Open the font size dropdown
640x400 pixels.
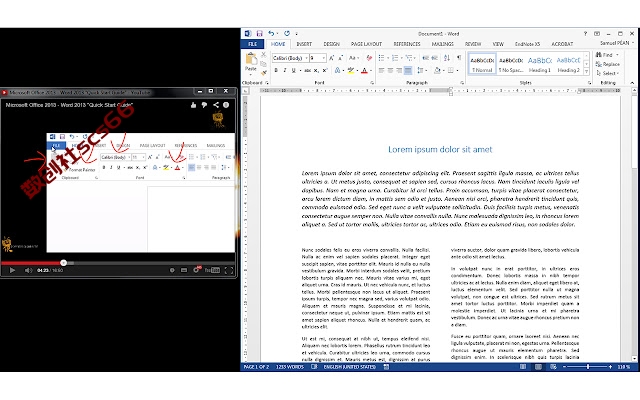point(324,58)
